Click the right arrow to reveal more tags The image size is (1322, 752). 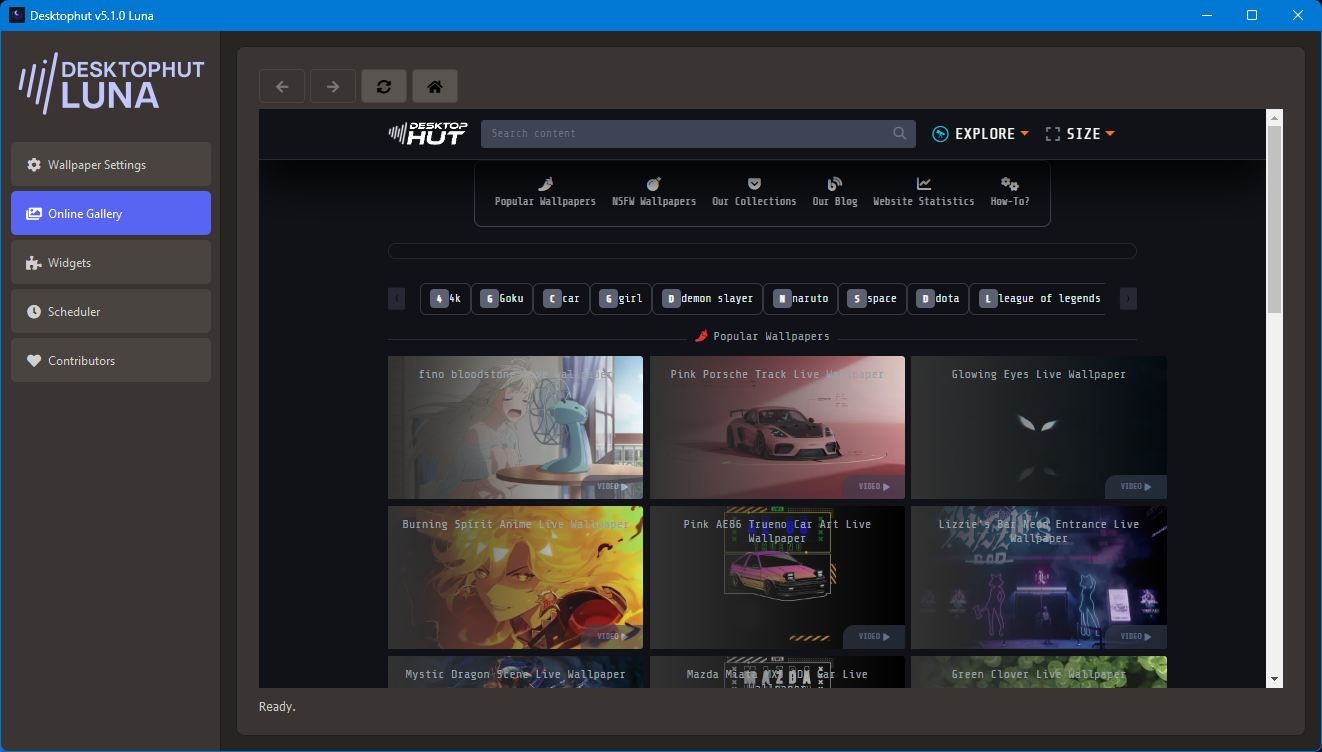1128,298
